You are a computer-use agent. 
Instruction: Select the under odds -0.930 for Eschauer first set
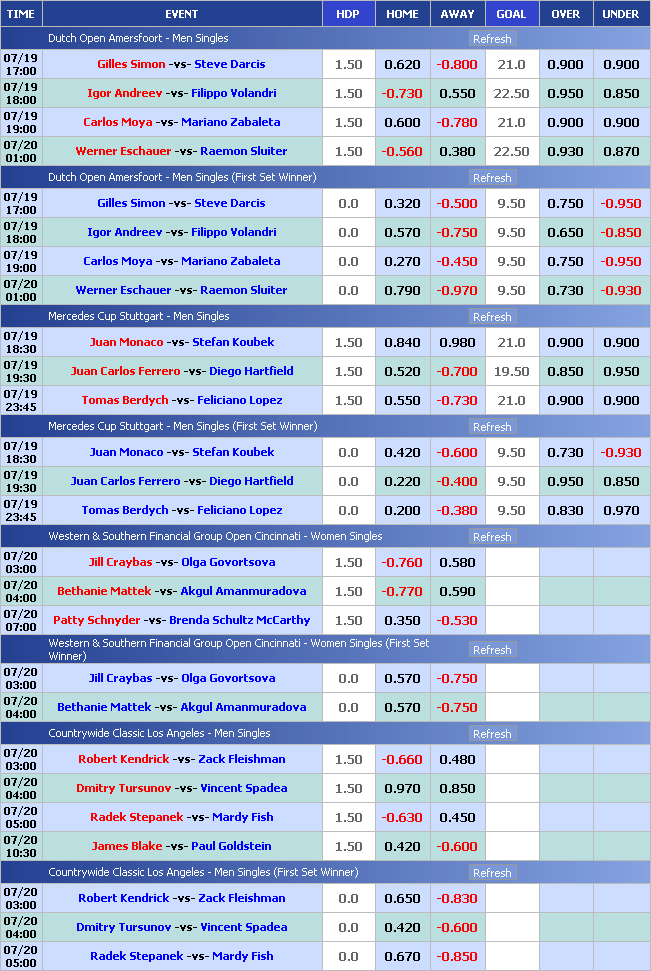coord(621,290)
